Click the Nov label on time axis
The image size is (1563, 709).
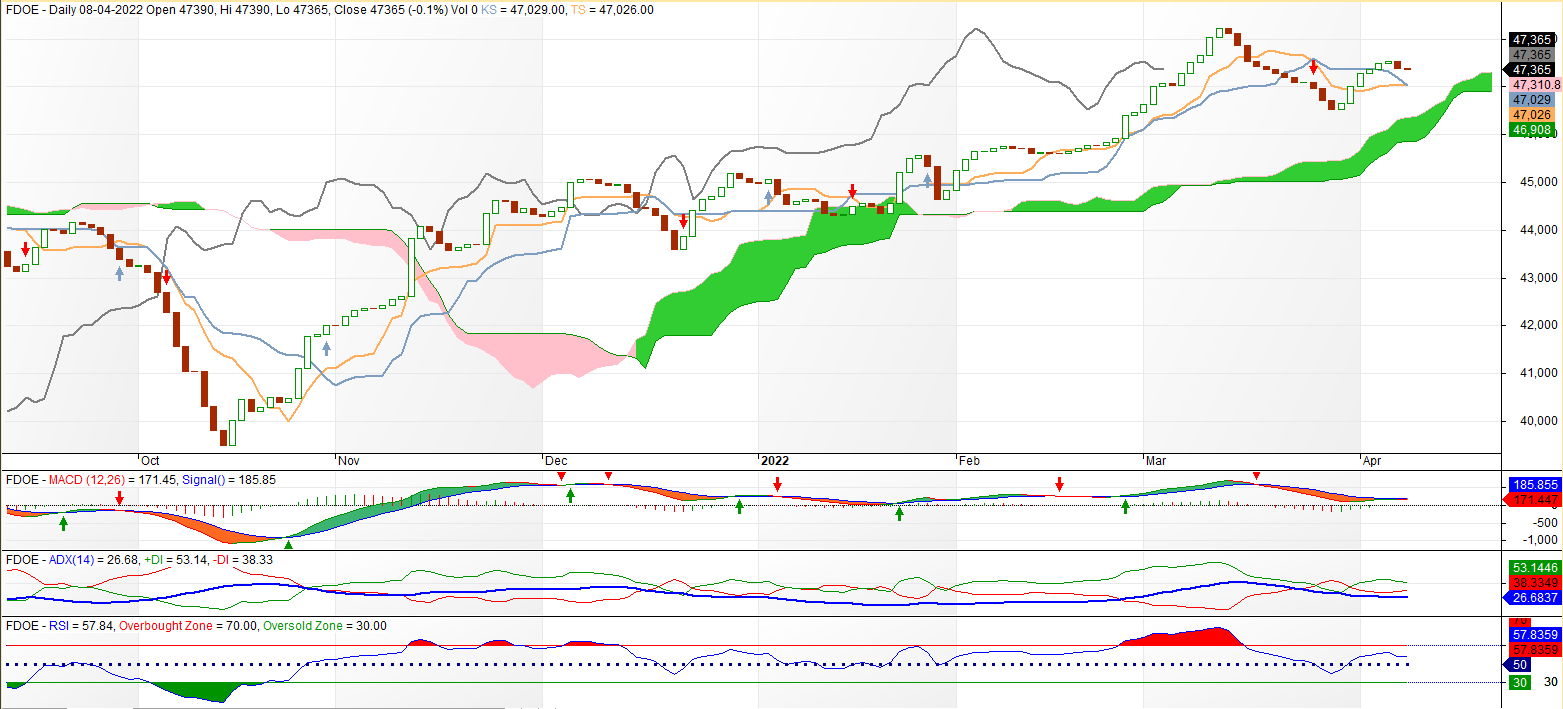[x=349, y=461]
